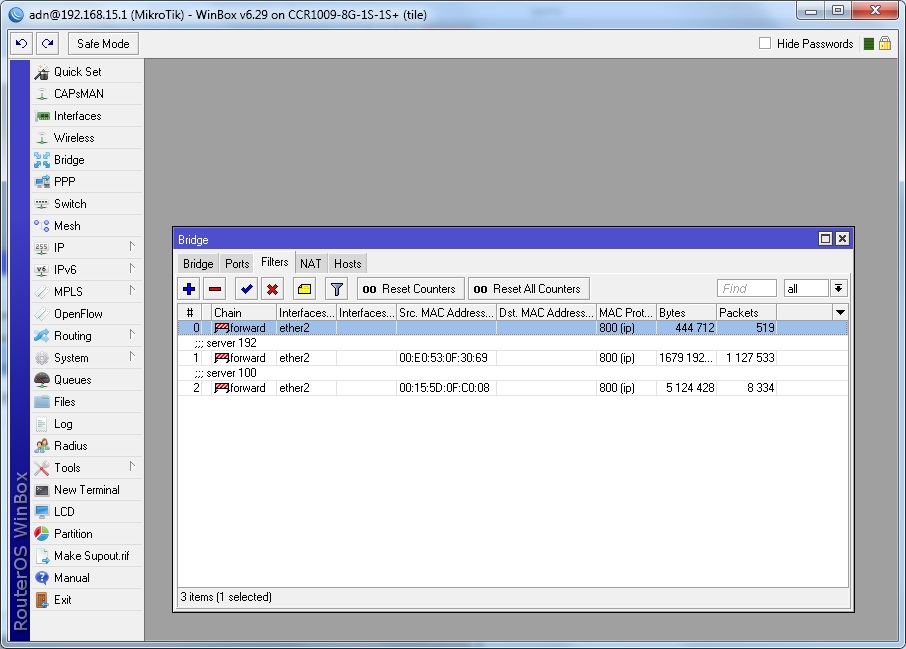Toggle the Hide Passwords checkbox
906x649 pixels.
(765, 44)
